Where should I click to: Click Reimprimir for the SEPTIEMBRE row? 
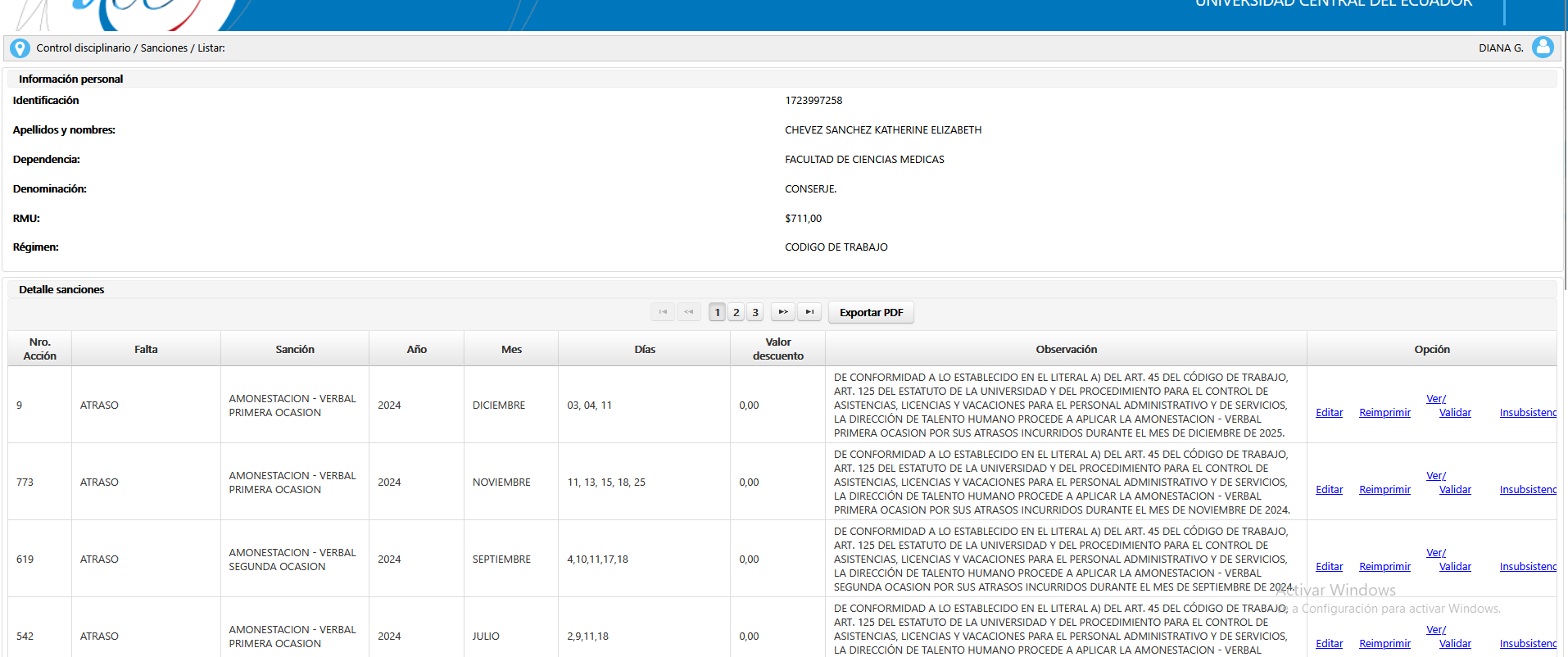click(x=1384, y=567)
